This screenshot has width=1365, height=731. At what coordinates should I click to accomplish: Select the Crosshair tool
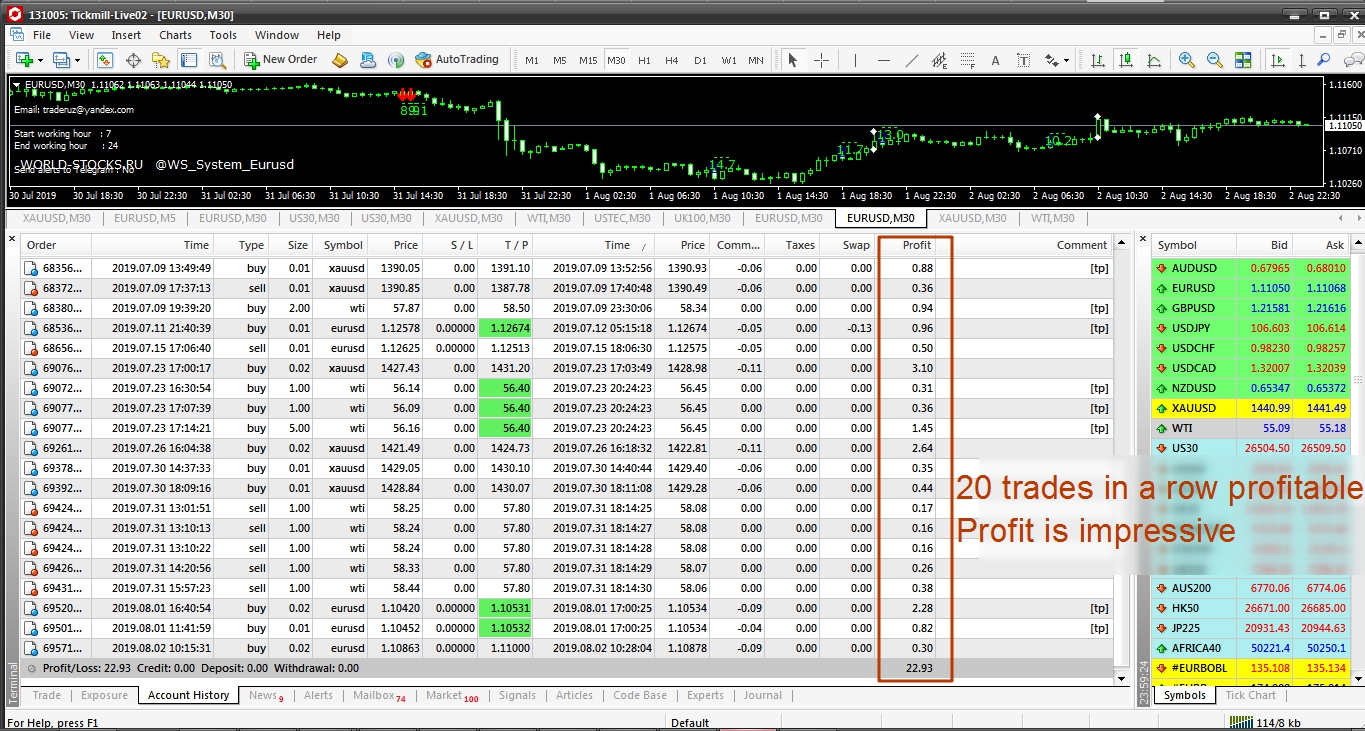click(819, 60)
